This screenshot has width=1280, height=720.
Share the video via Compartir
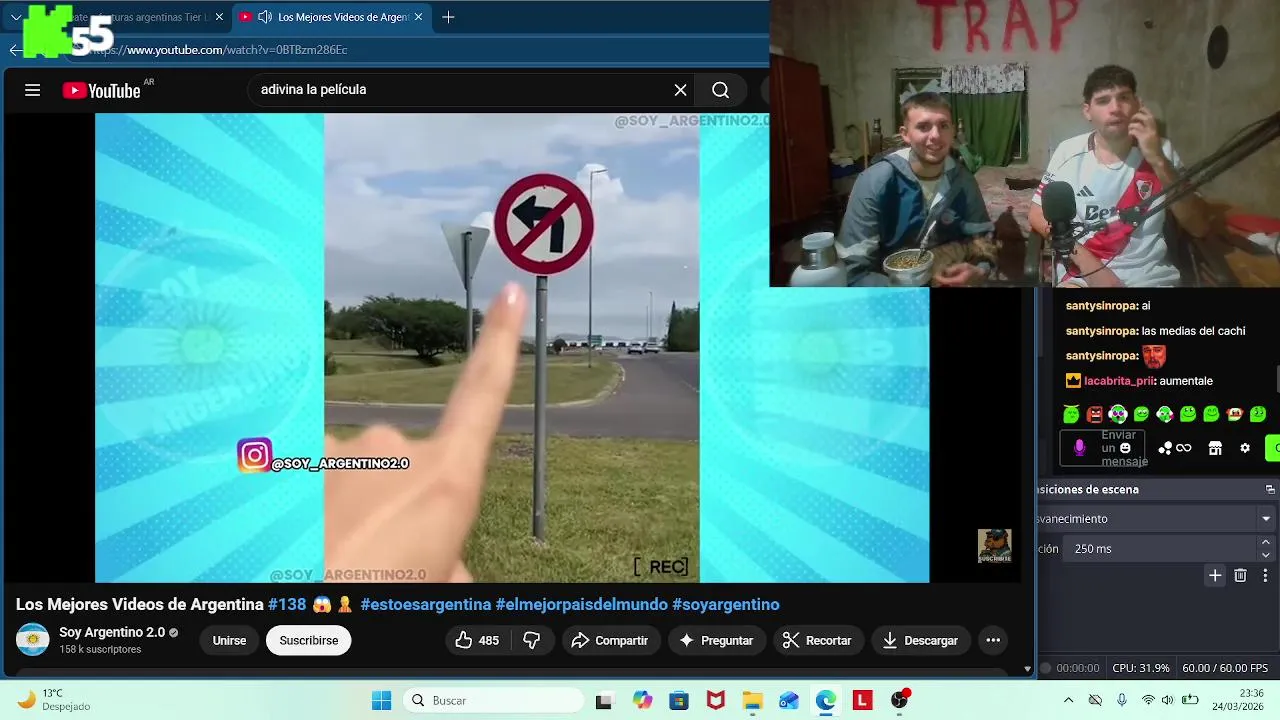[610, 640]
